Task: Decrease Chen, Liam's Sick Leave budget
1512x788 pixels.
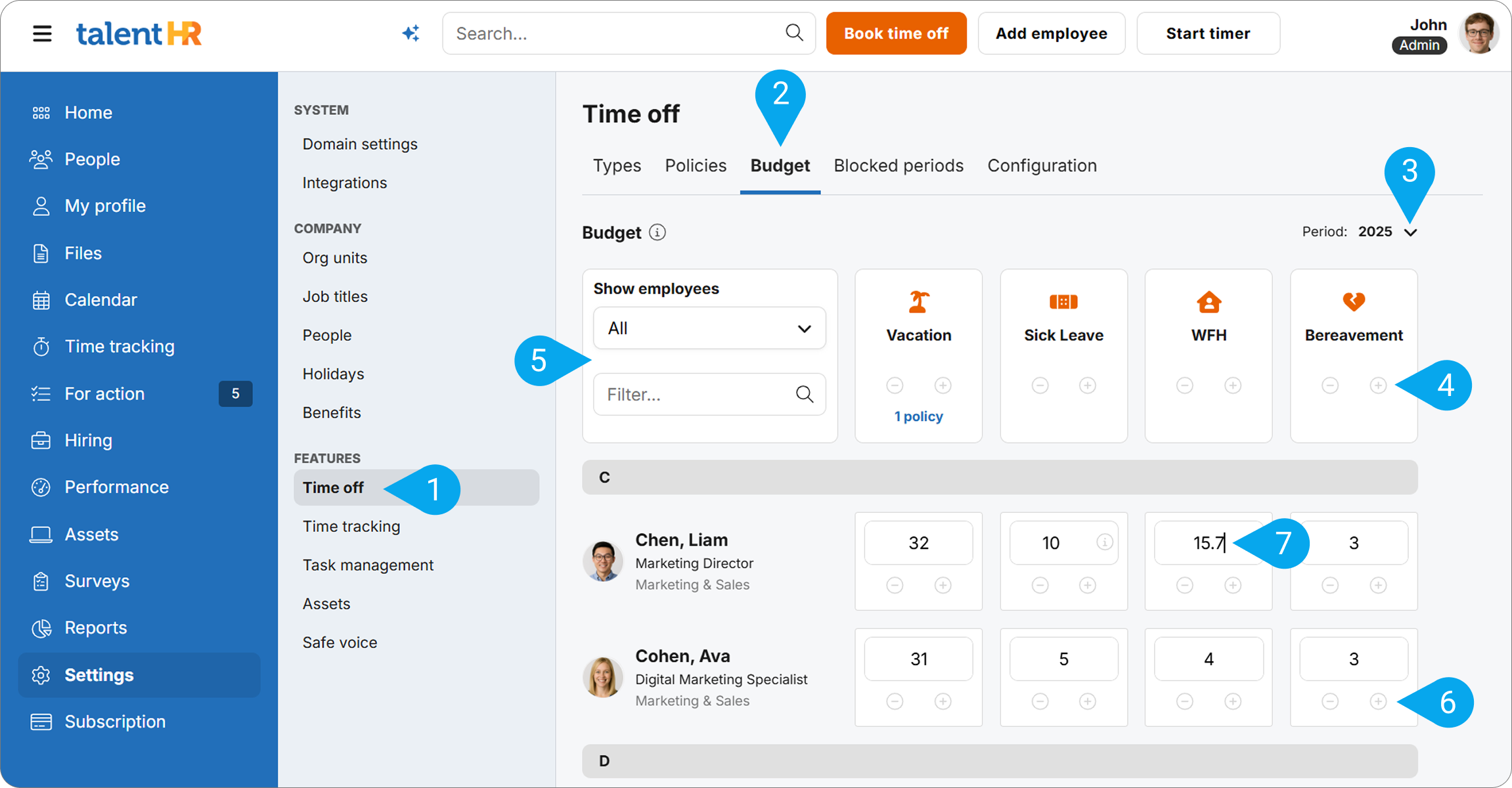Action: 1040,585
